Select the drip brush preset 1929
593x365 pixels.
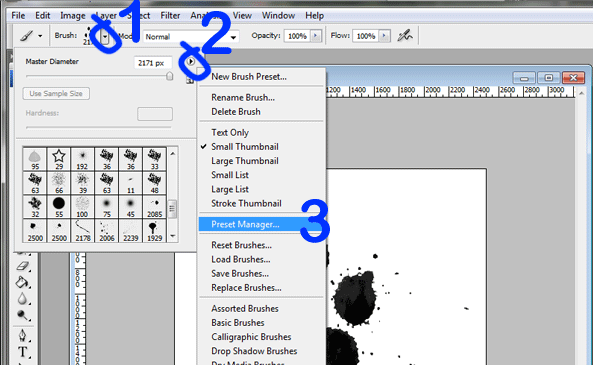tap(154, 231)
